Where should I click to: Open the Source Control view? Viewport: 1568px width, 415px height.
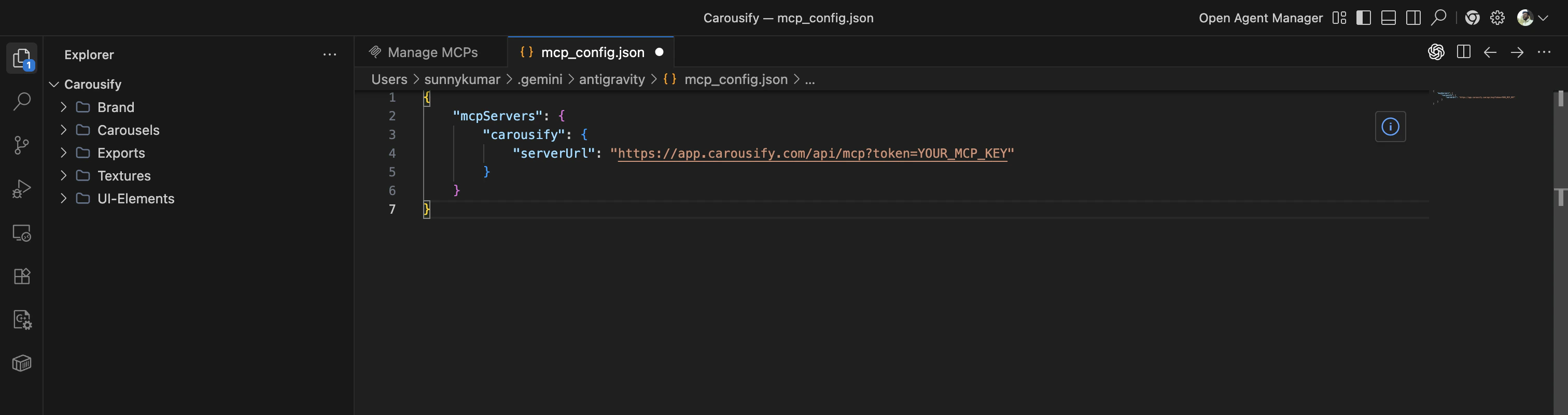pos(22,145)
